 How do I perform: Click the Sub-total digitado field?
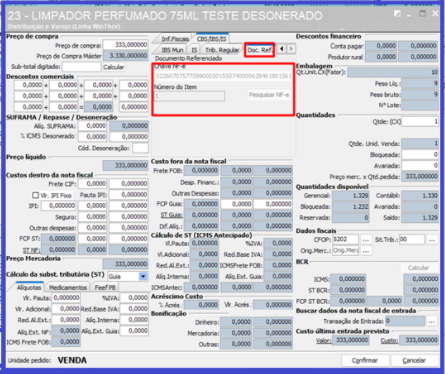point(81,67)
